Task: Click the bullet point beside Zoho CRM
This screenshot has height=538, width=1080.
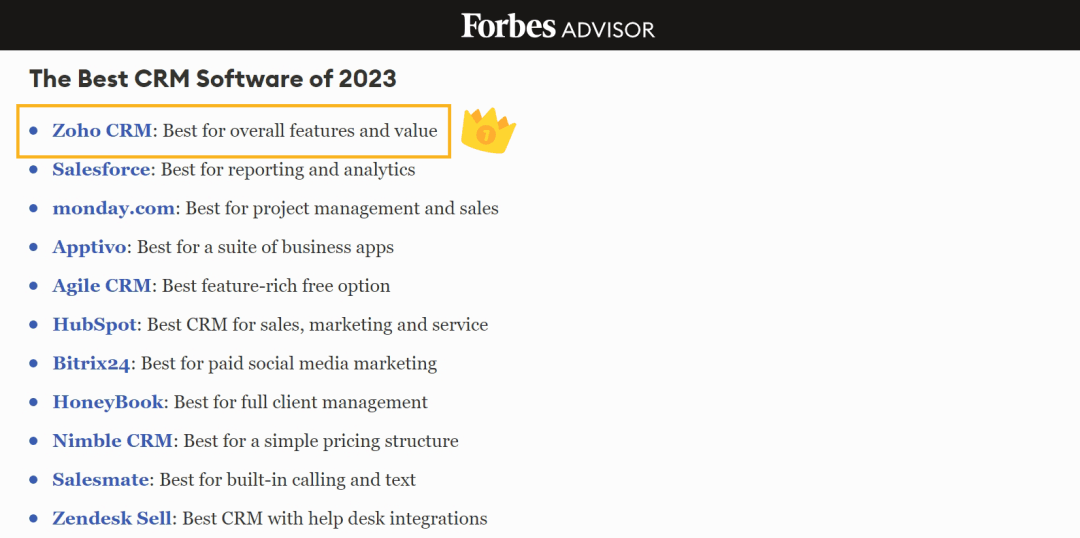Action: click(x=33, y=131)
